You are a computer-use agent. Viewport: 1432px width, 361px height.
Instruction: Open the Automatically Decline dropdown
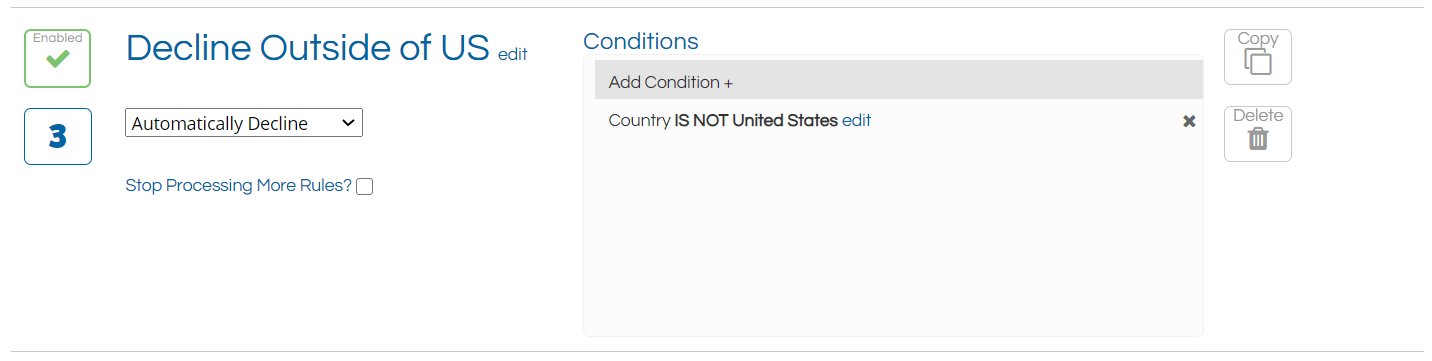(244, 123)
